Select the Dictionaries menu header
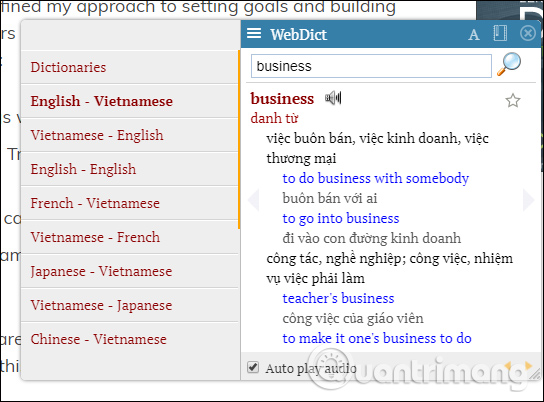Image resolution: width=544 pixels, height=402 pixels. (x=130, y=67)
